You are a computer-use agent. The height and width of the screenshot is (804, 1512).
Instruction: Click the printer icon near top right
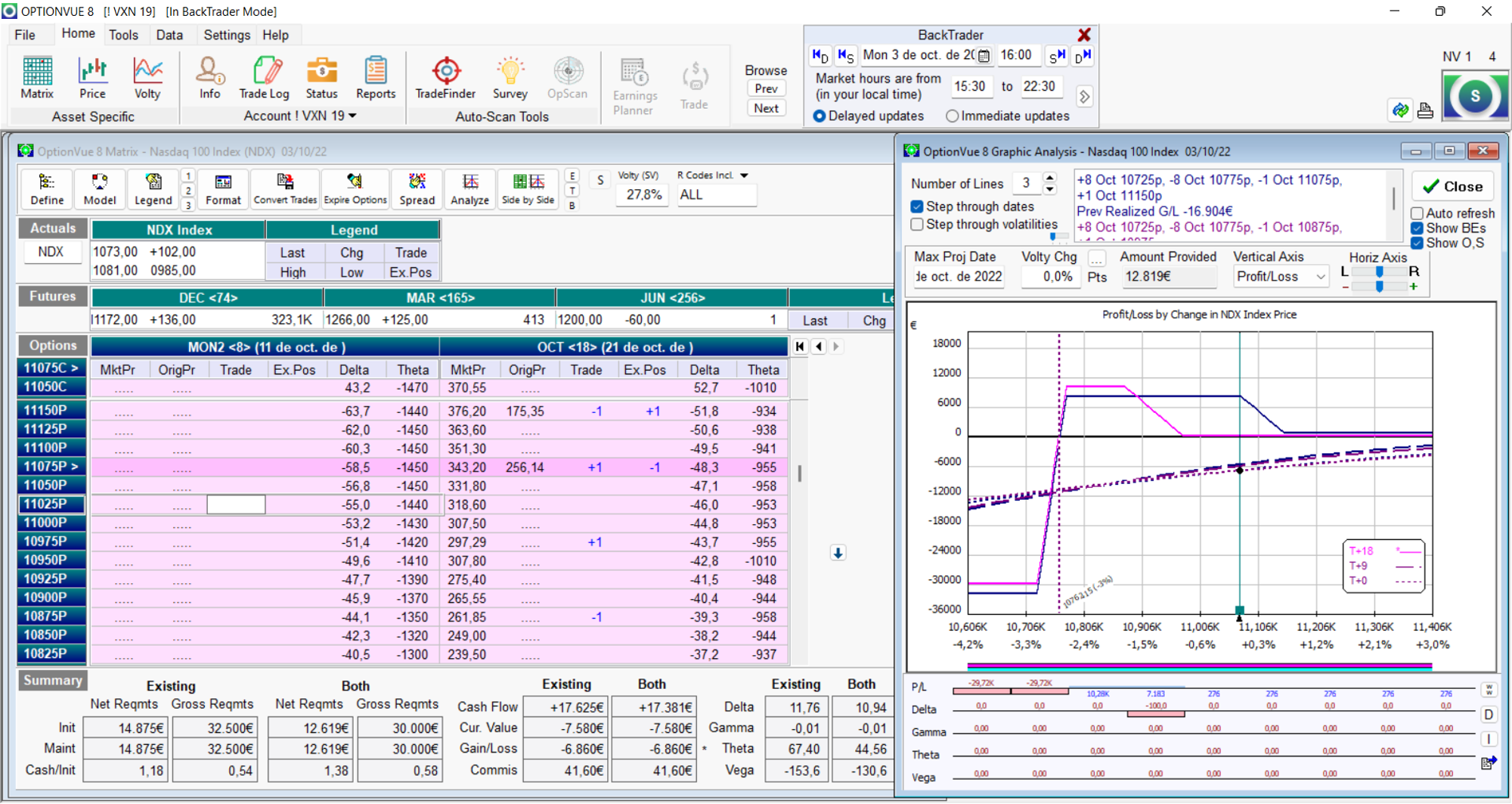[1425, 110]
